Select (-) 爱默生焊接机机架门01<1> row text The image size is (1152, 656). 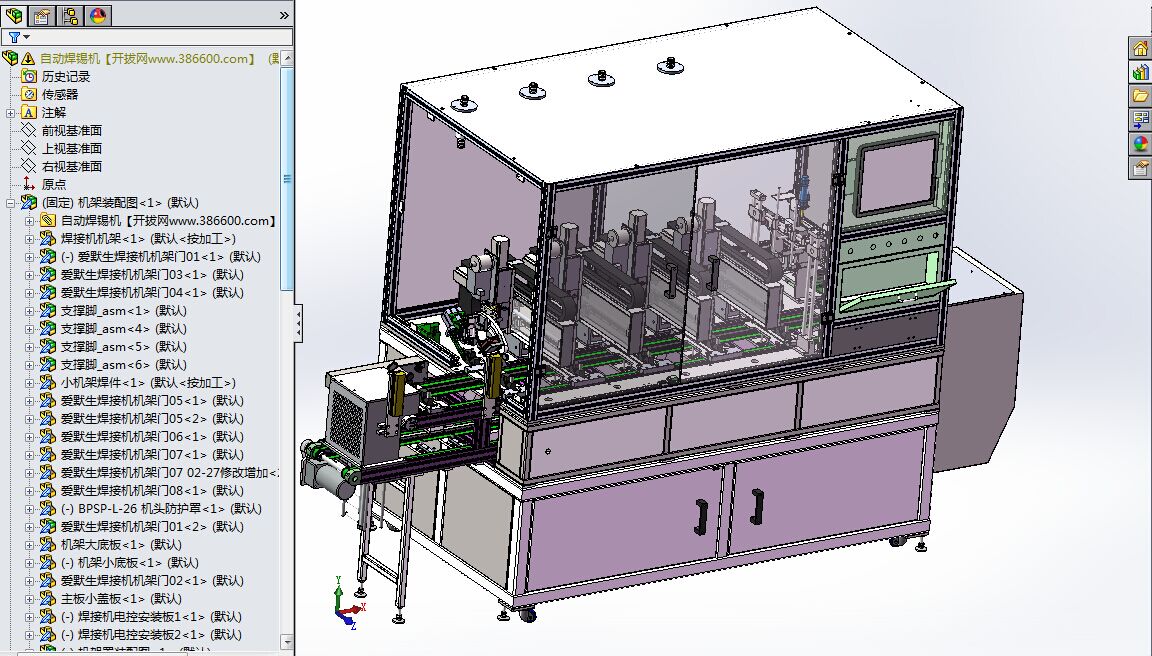161,256
